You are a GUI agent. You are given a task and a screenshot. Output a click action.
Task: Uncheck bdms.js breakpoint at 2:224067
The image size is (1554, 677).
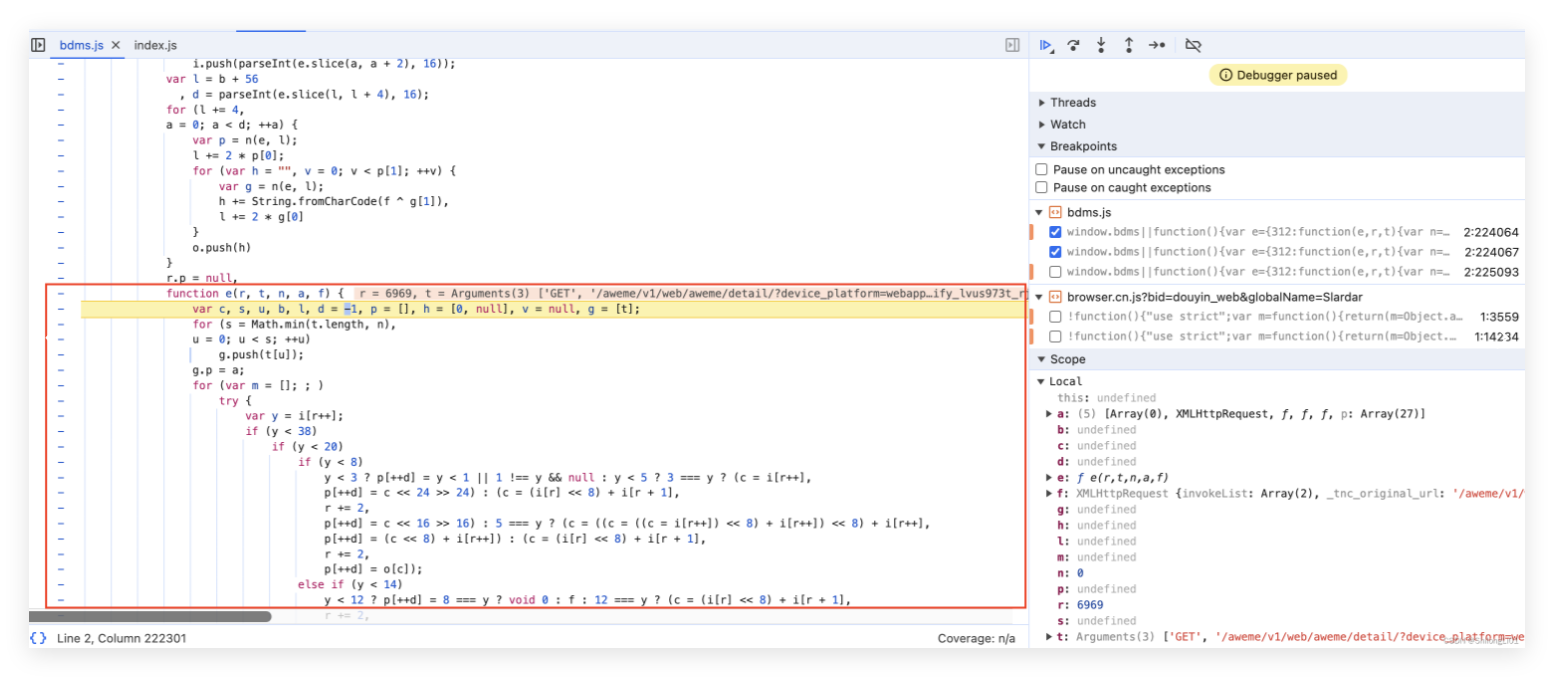(1055, 252)
